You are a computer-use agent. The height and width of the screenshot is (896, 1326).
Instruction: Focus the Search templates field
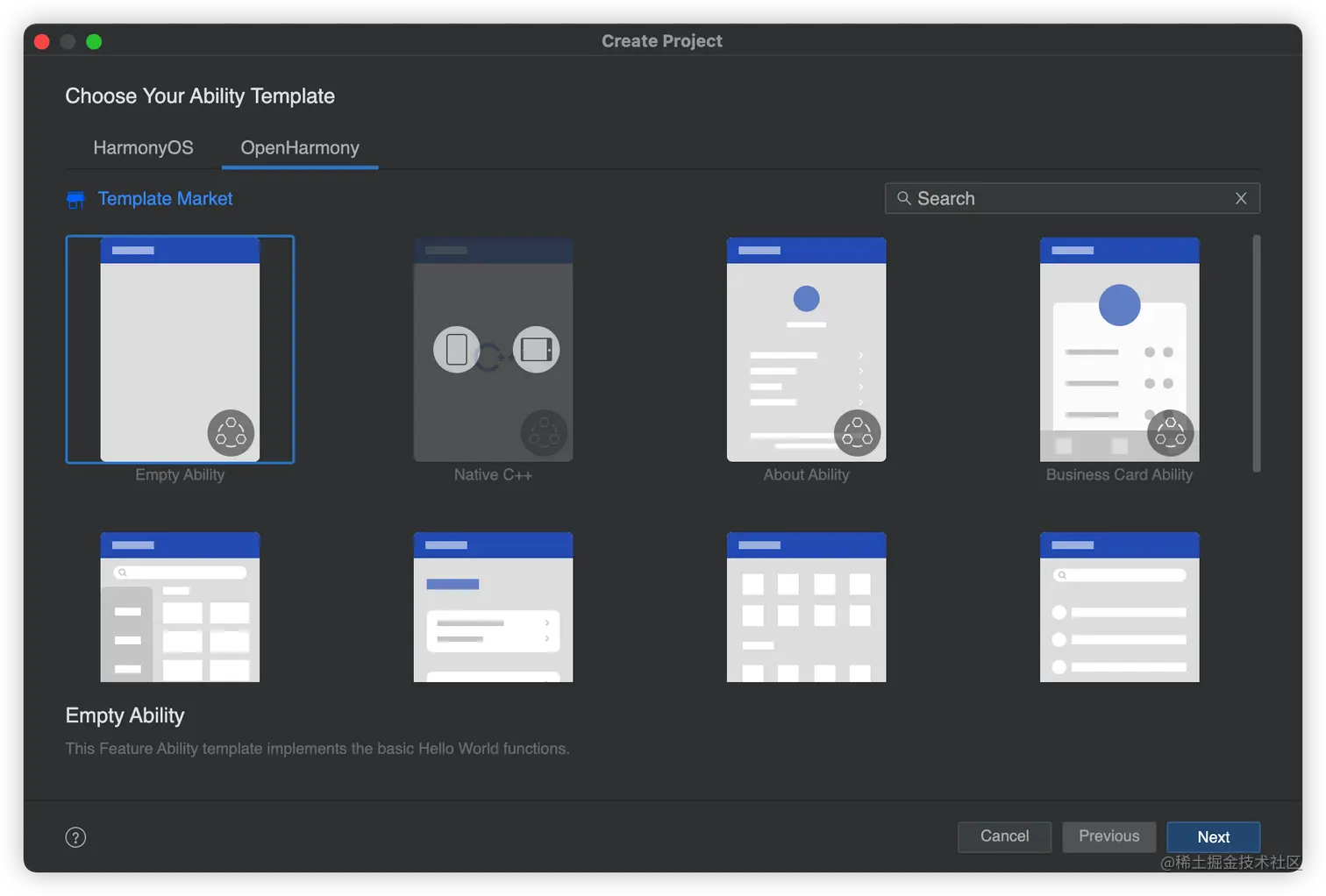coord(1072,198)
